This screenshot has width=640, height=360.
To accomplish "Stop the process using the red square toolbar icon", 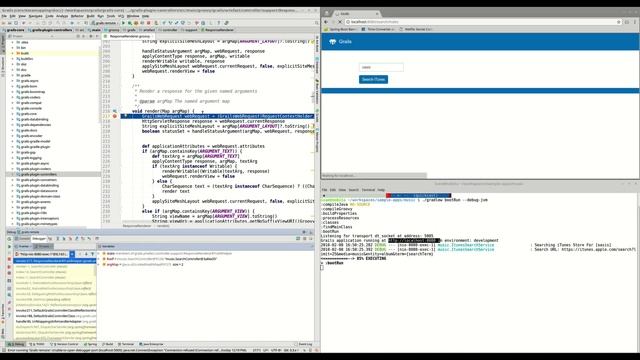I will pos(149,23).
